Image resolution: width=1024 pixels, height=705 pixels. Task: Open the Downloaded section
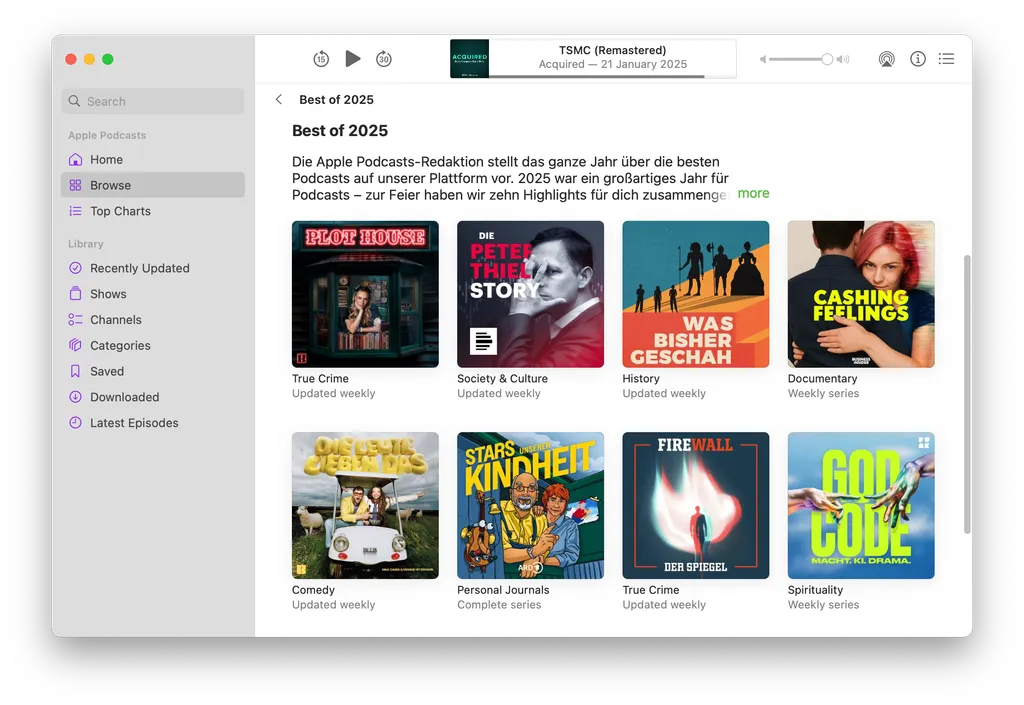pos(125,397)
